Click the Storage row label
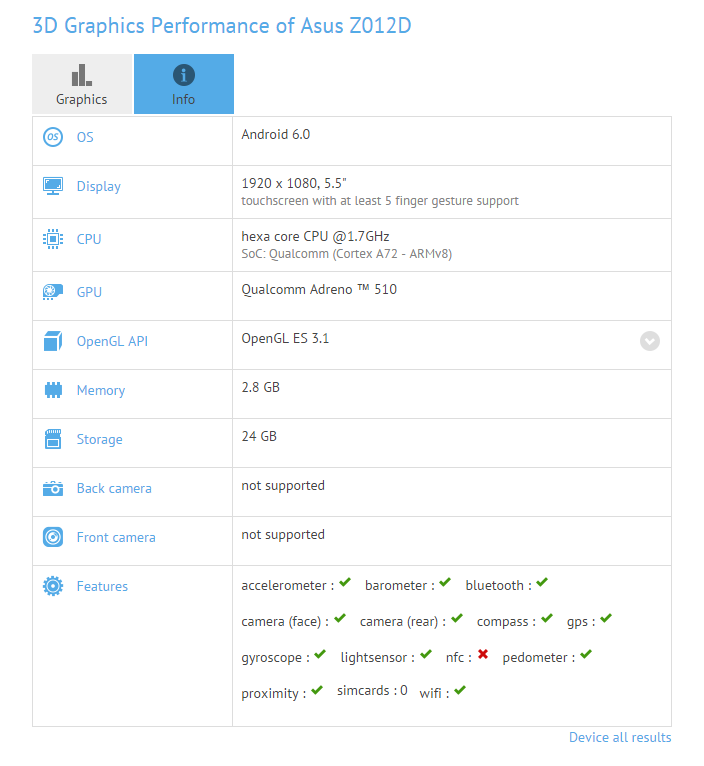Screen dimensions: 704x766 [100, 440]
